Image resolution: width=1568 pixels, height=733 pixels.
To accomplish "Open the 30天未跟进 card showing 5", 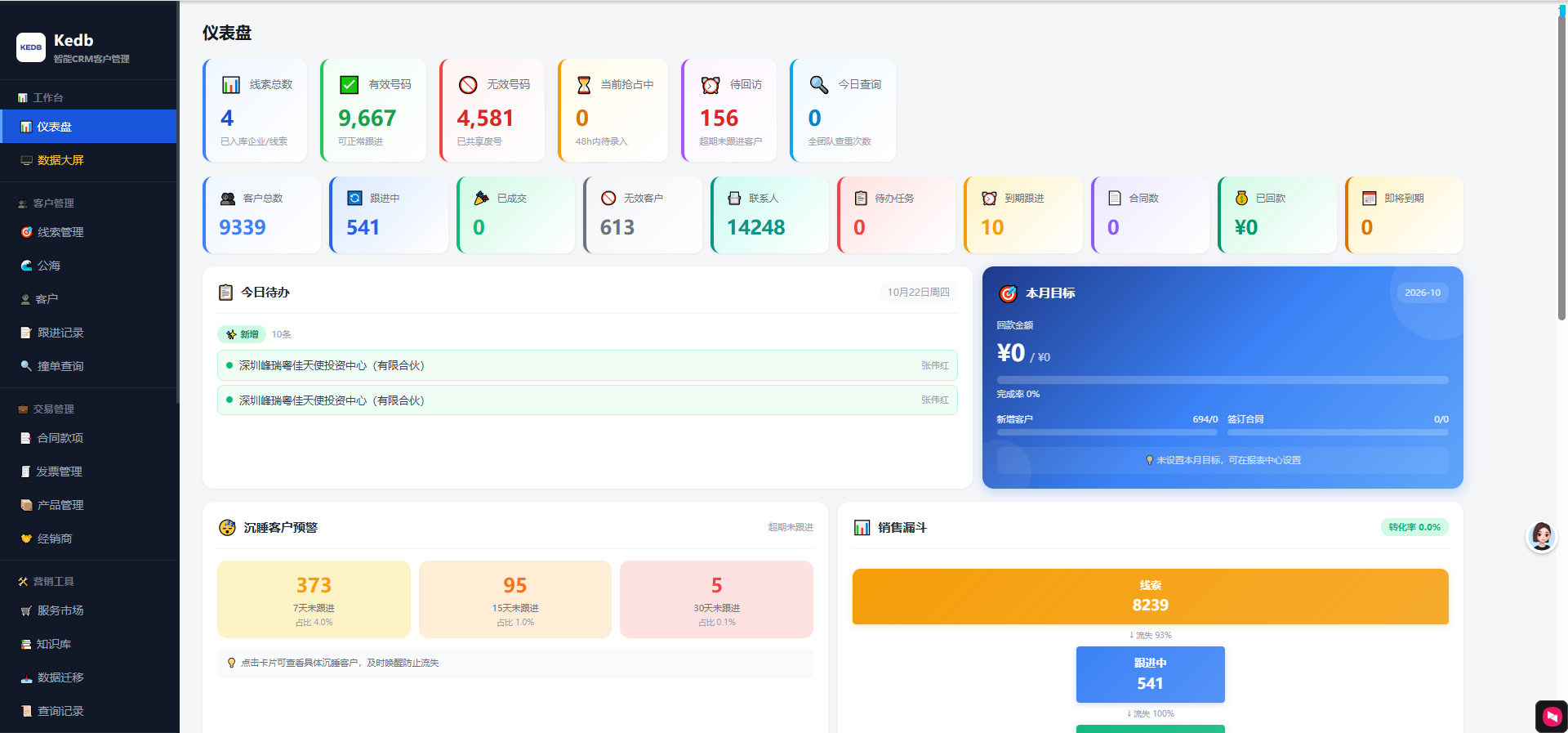I will 716,599.
